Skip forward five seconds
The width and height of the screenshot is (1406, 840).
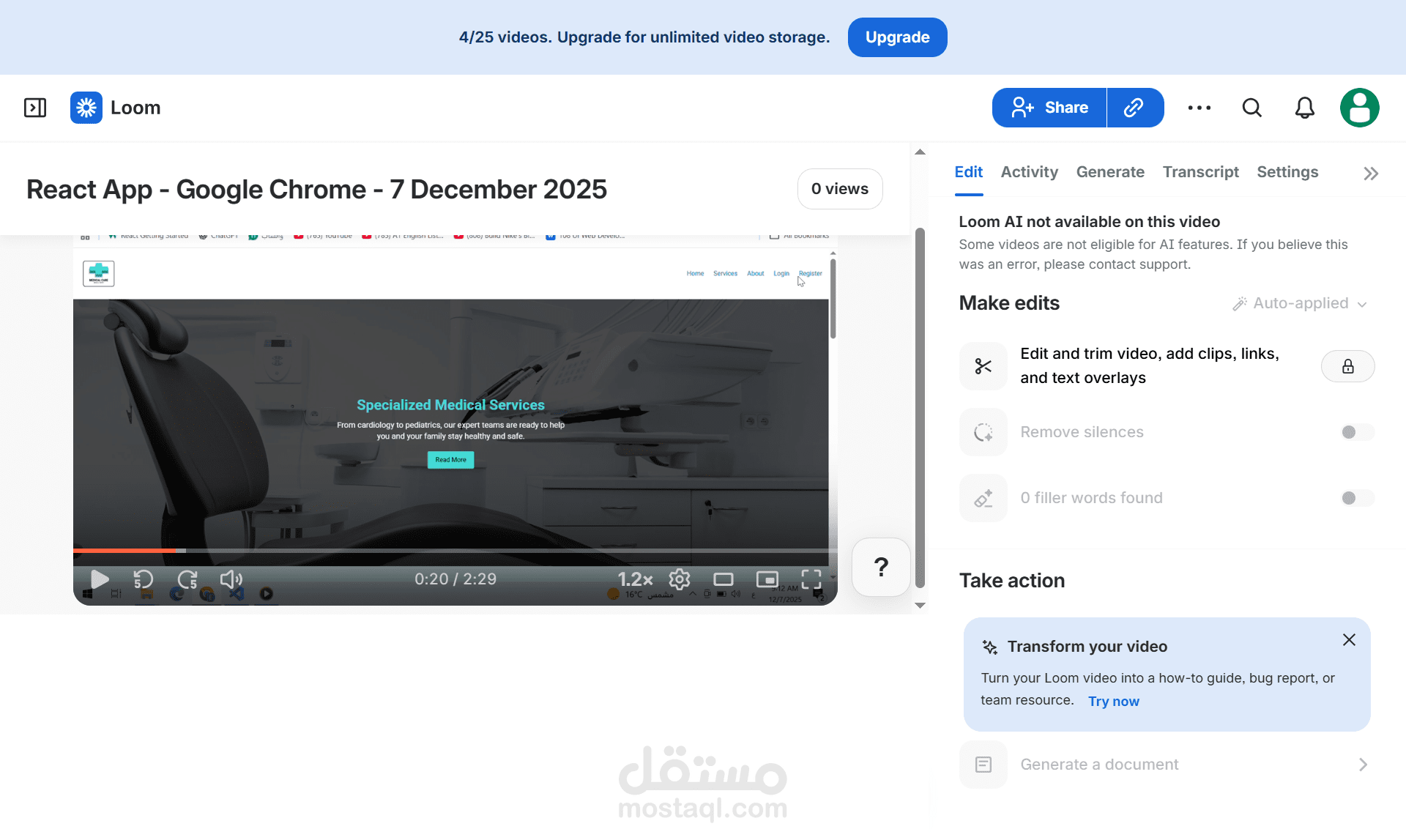pos(187,579)
